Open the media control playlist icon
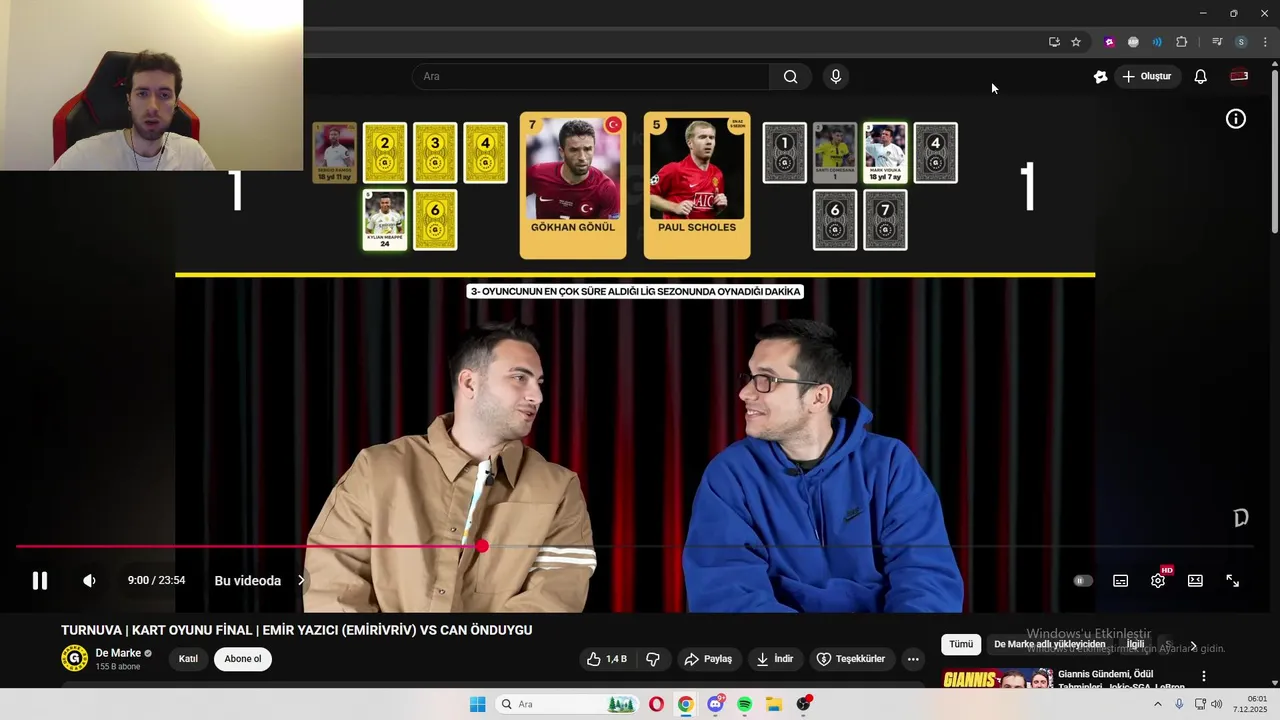1280x720 pixels. 1217,42
